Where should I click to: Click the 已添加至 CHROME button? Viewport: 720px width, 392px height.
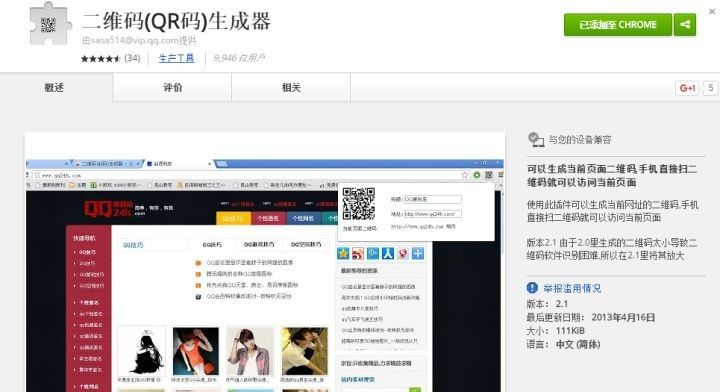618,25
